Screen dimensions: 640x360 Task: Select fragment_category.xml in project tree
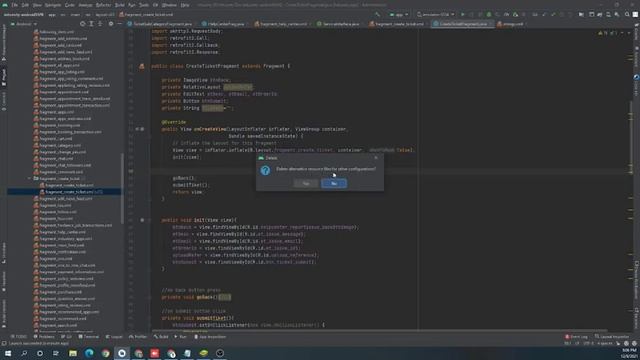57,145
